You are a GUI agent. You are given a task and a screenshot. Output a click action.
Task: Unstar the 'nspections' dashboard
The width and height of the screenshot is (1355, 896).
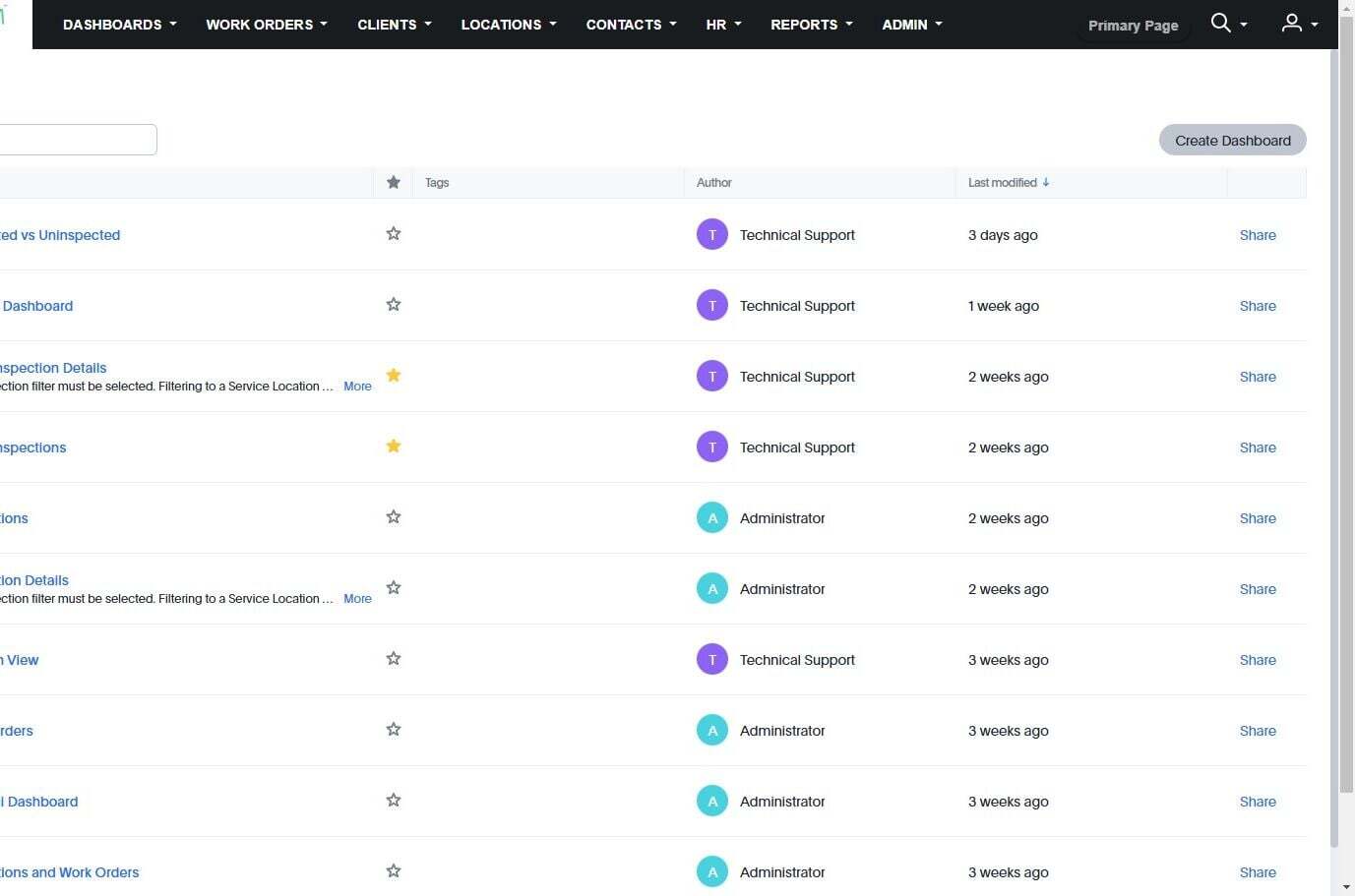[x=394, y=446]
